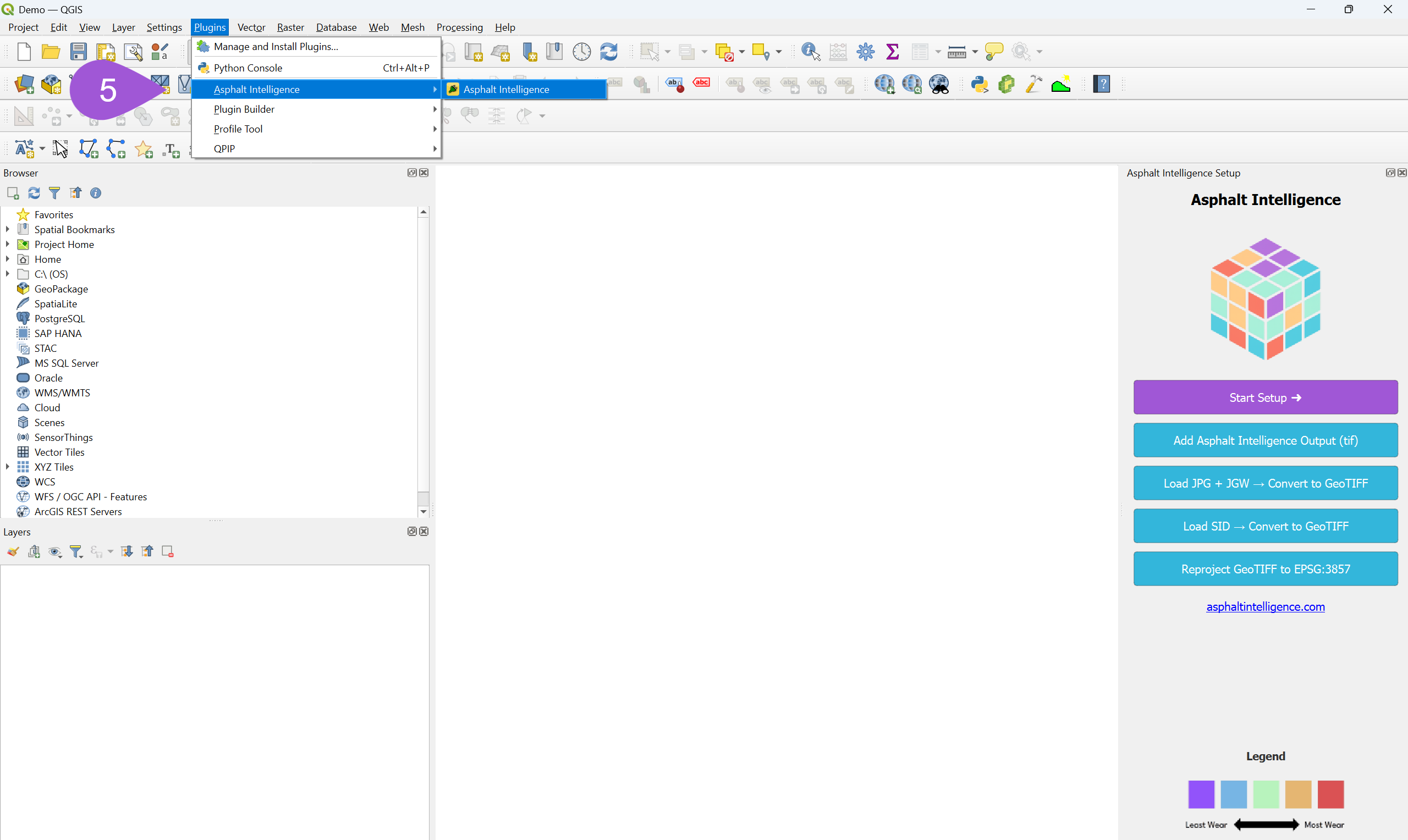
Task: Expand the XYZ Tiles tree item
Action: click(x=7, y=466)
